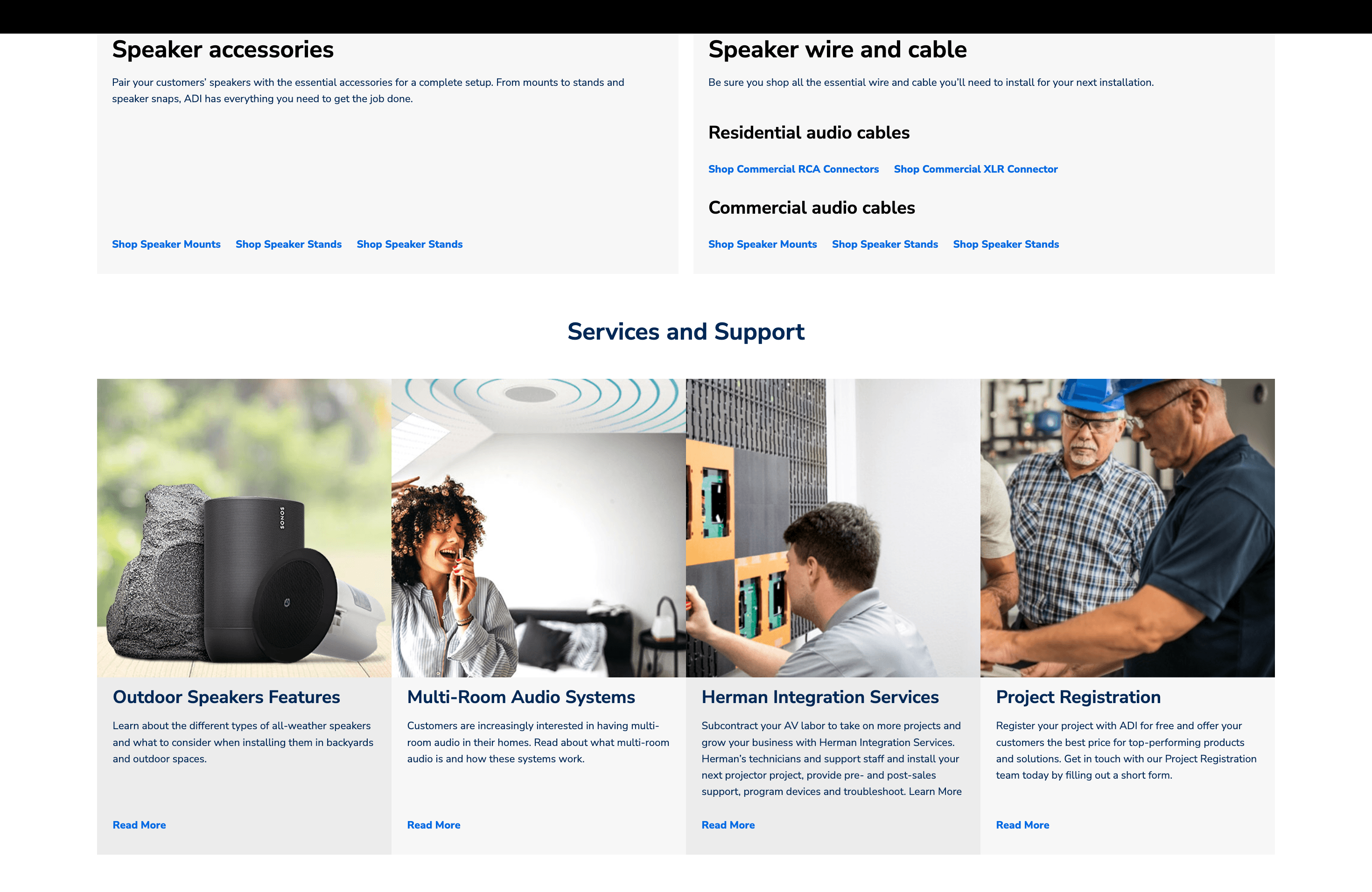Viewport: 1372px width, 892px height.
Task: Click the Speaker wire and cable title
Action: [837, 49]
